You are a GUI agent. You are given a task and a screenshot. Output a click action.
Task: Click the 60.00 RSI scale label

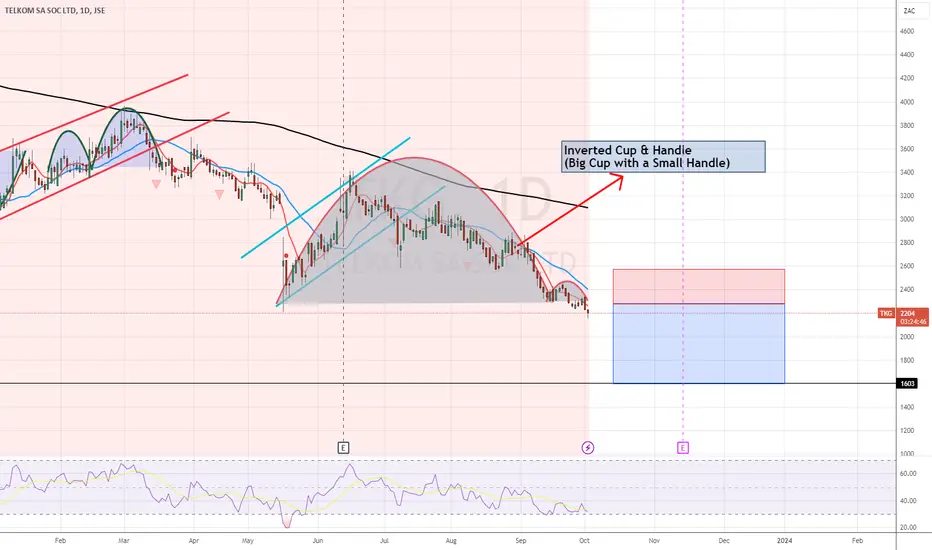908,474
